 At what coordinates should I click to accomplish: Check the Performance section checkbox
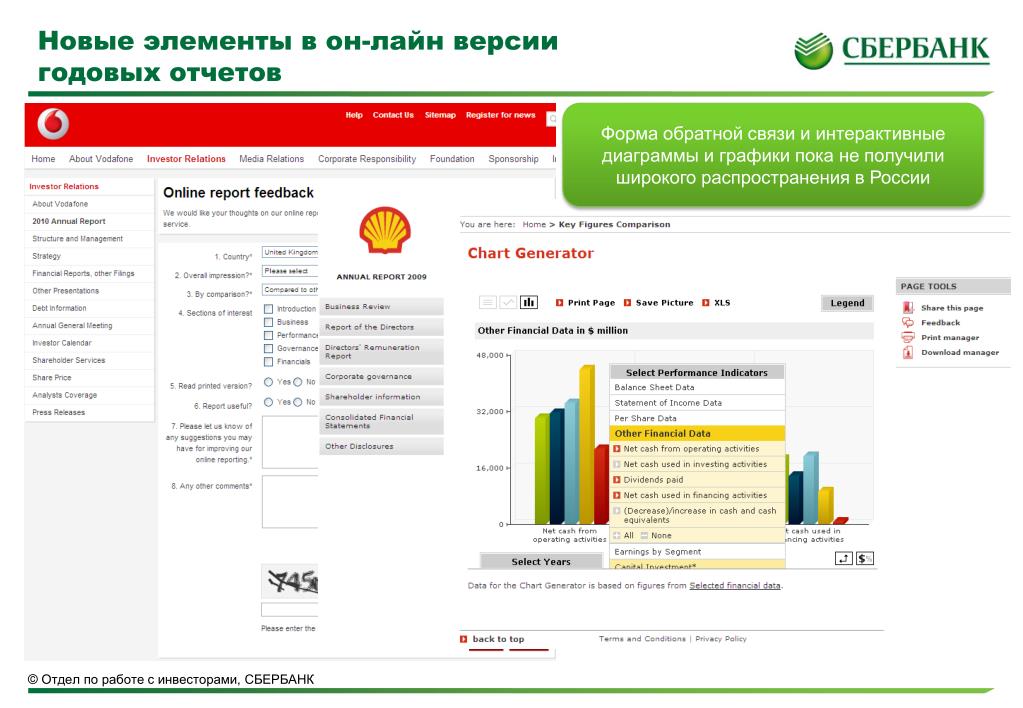[268, 335]
